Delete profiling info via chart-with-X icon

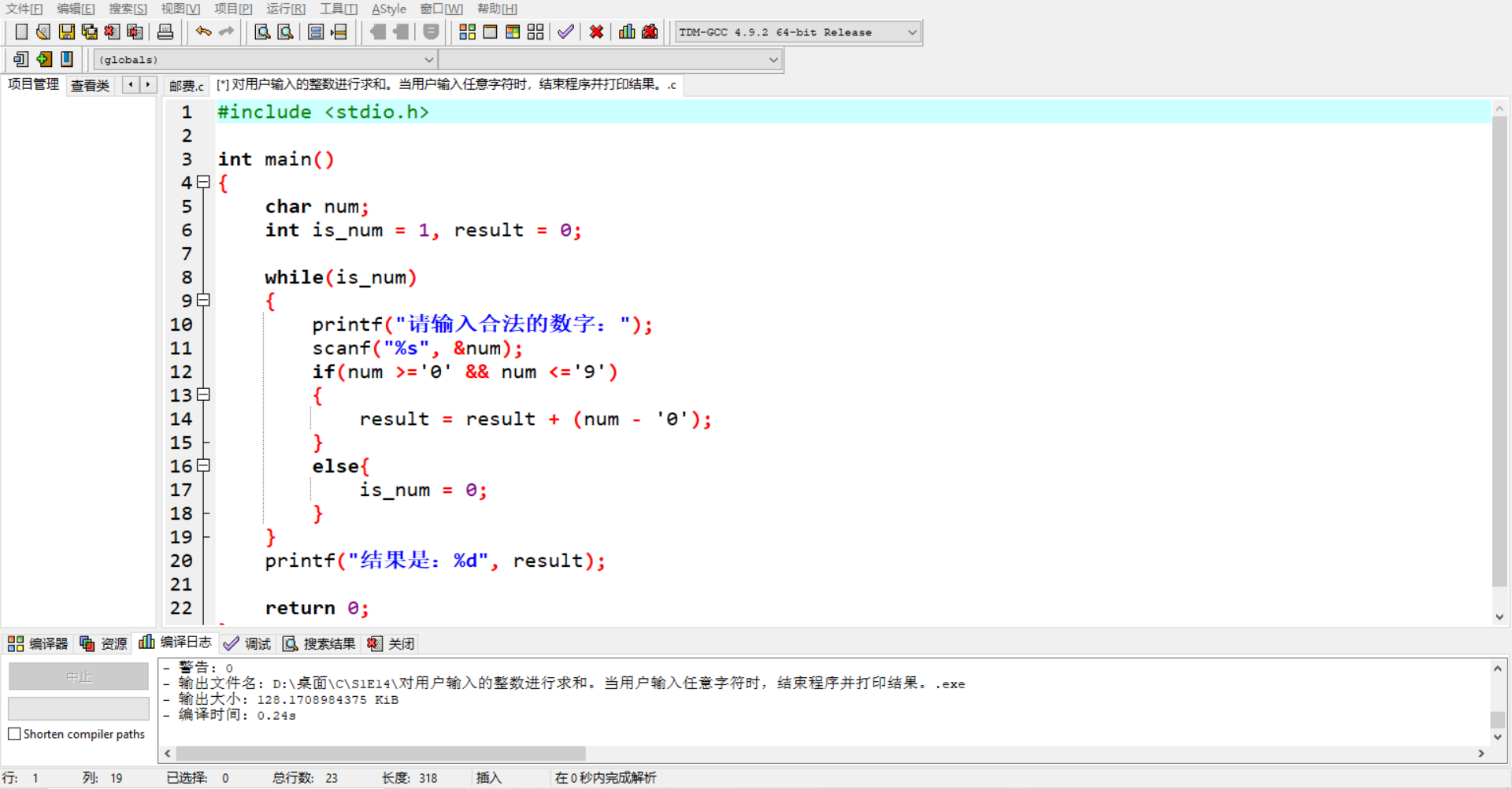(x=650, y=31)
